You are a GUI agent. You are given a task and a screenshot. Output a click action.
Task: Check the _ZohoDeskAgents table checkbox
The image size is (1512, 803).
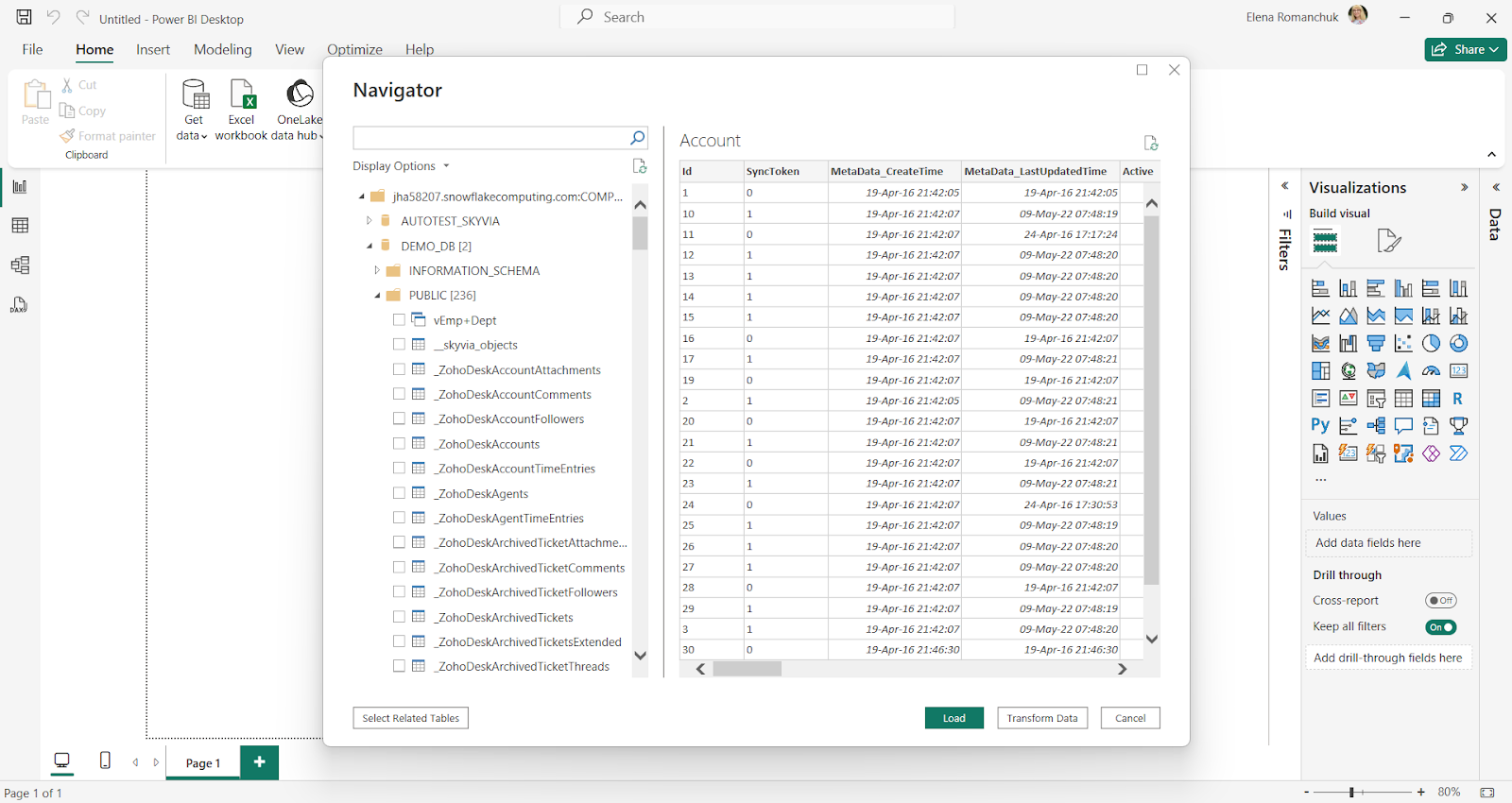[399, 493]
